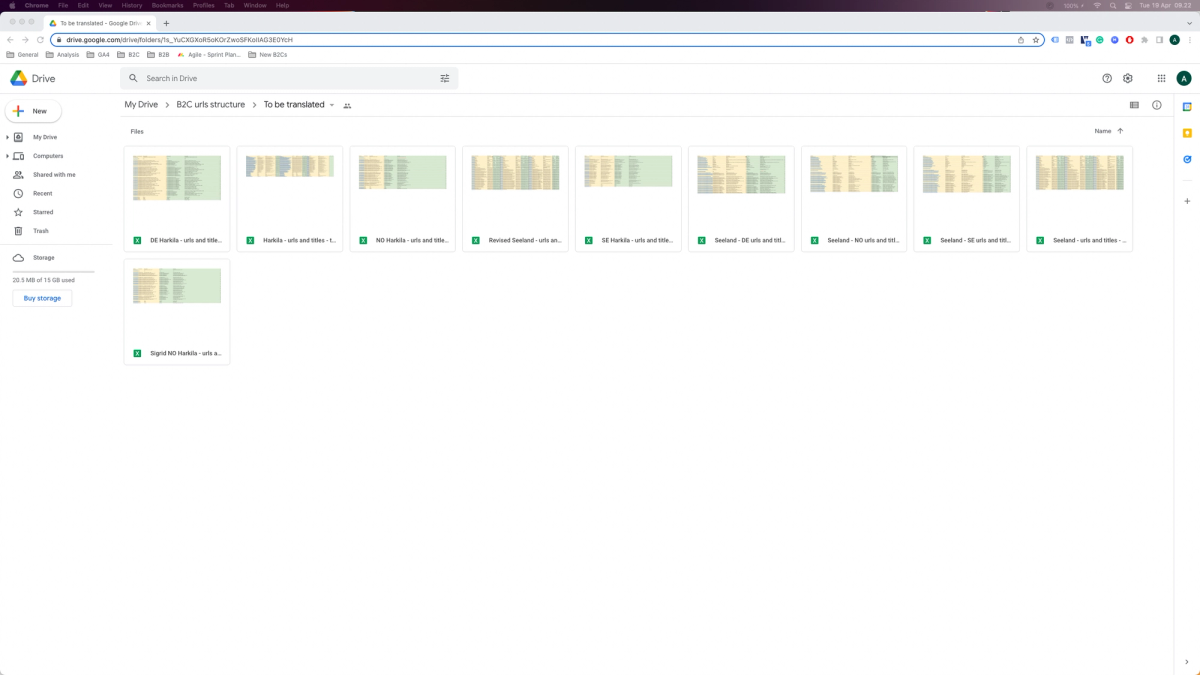Viewport: 1200px width, 675px height.
Task: Click the share page icon in address bar
Action: 1021,40
